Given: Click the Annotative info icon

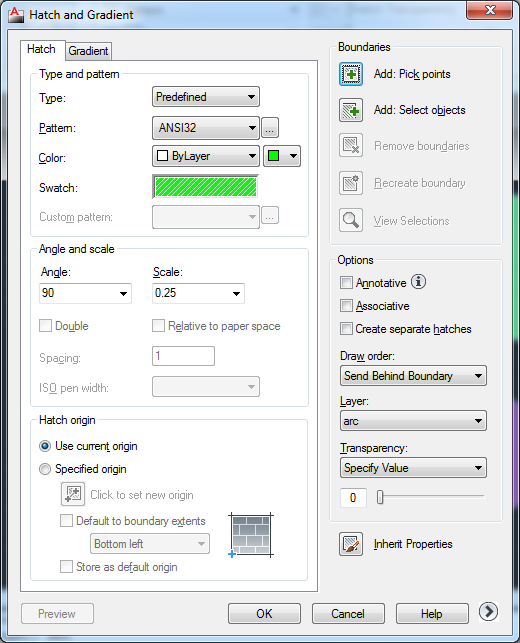Looking at the screenshot, I should 418,282.
